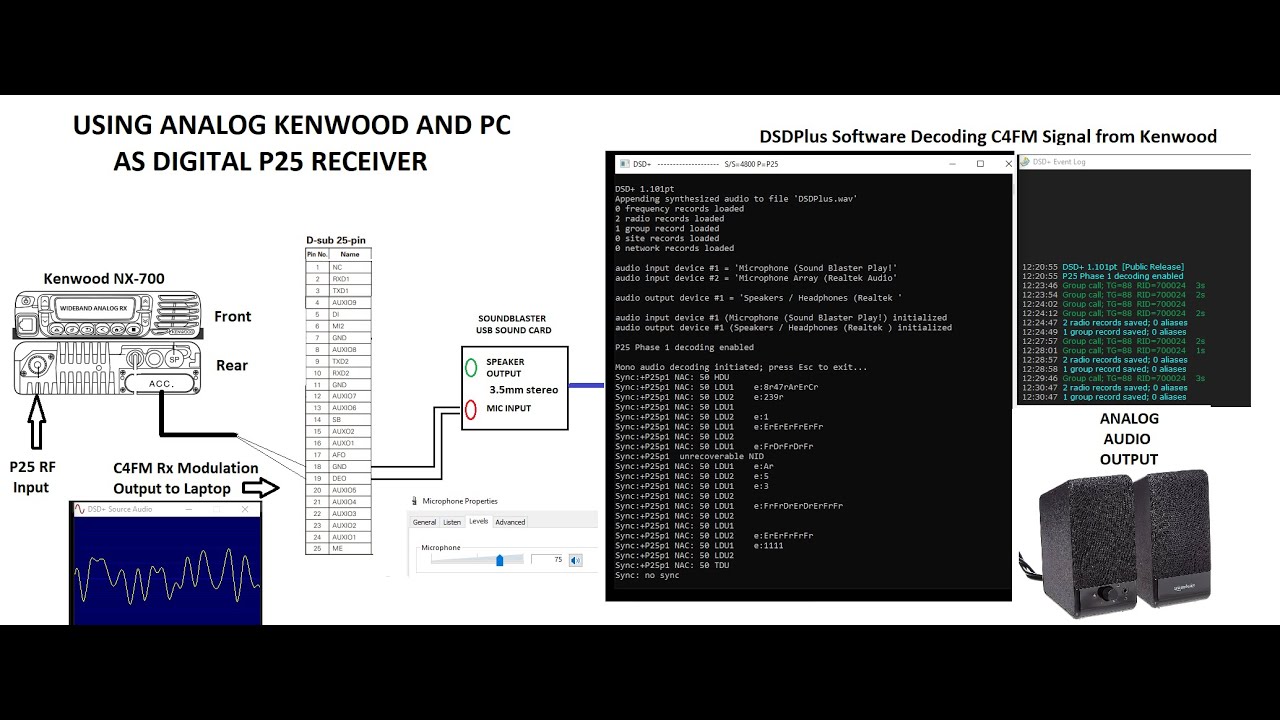Click '0 network records loaded' console line

tap(674, 248)
